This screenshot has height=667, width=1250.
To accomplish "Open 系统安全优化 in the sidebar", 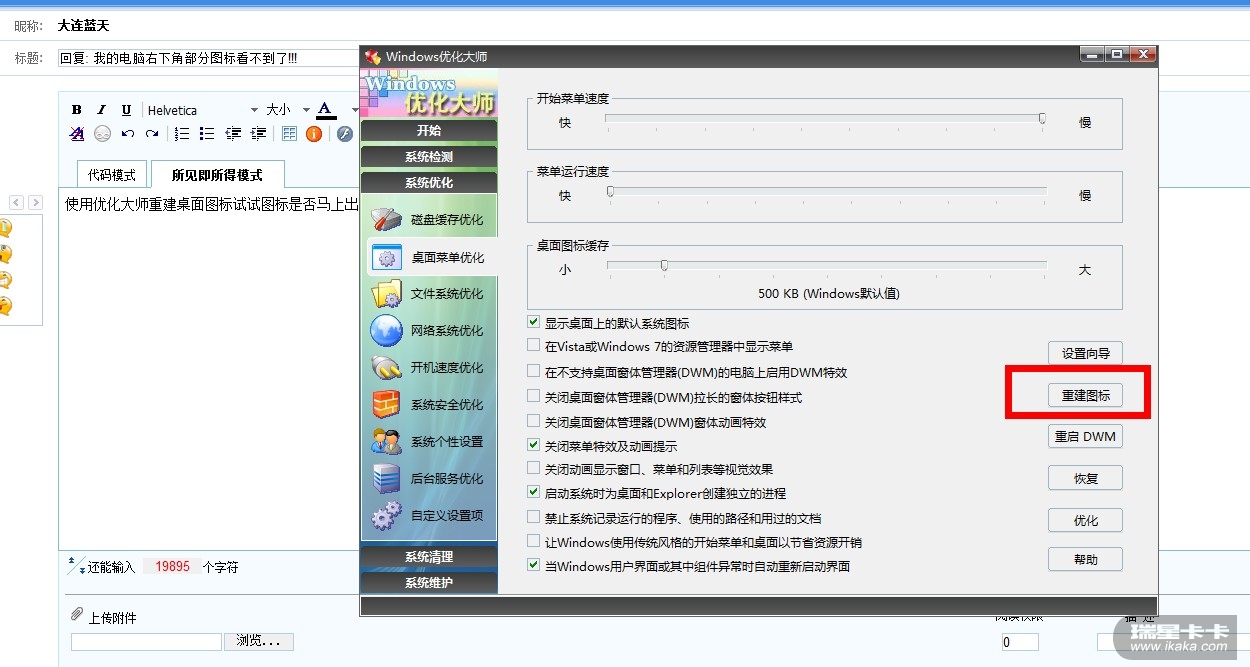I will (x=429, y=405).
